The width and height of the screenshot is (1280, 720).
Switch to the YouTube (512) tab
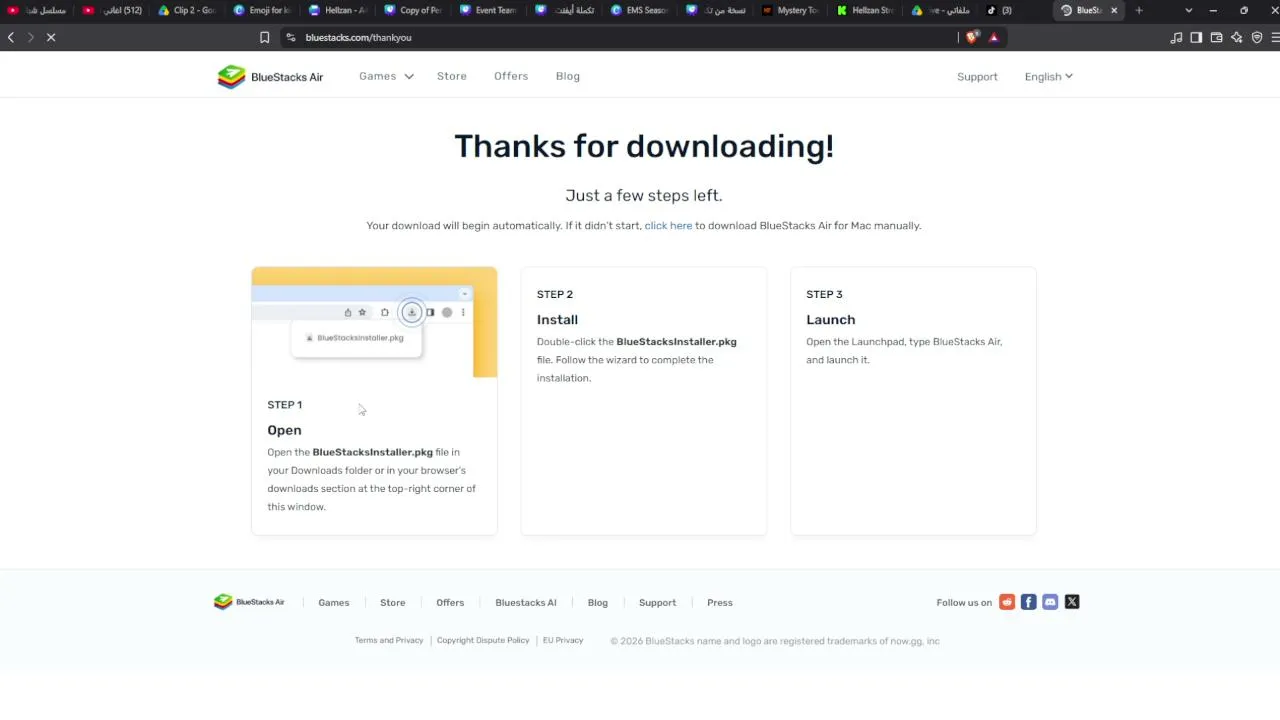click(x=113, y=10)
